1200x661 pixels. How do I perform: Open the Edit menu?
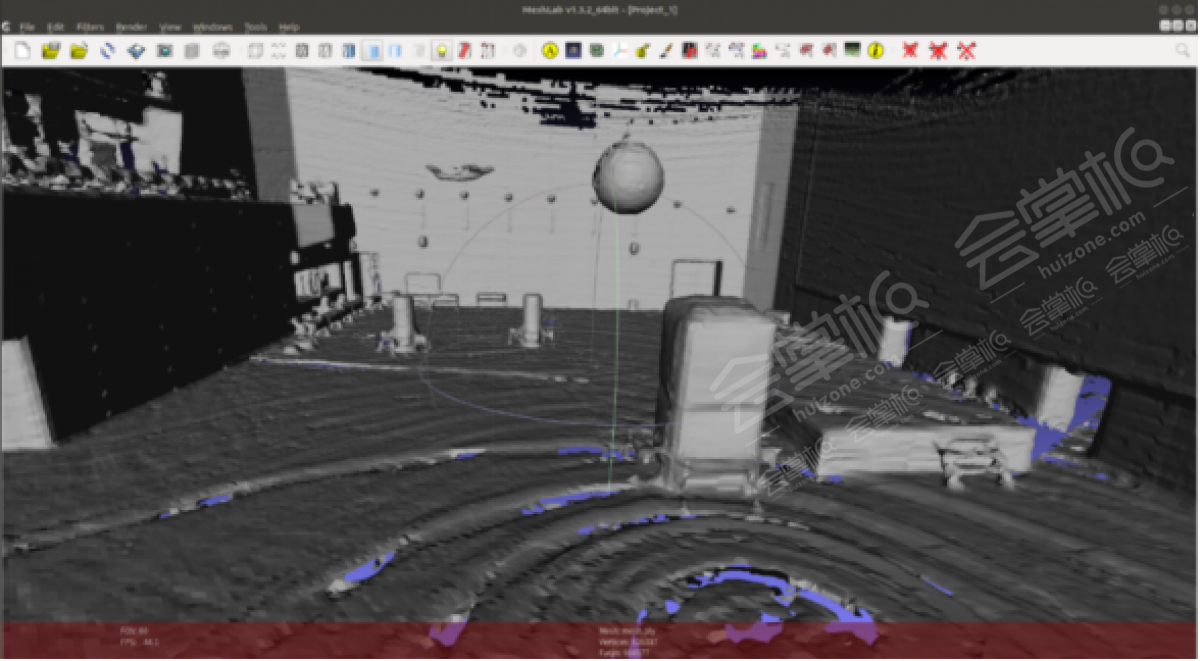(x=56, y=27)
